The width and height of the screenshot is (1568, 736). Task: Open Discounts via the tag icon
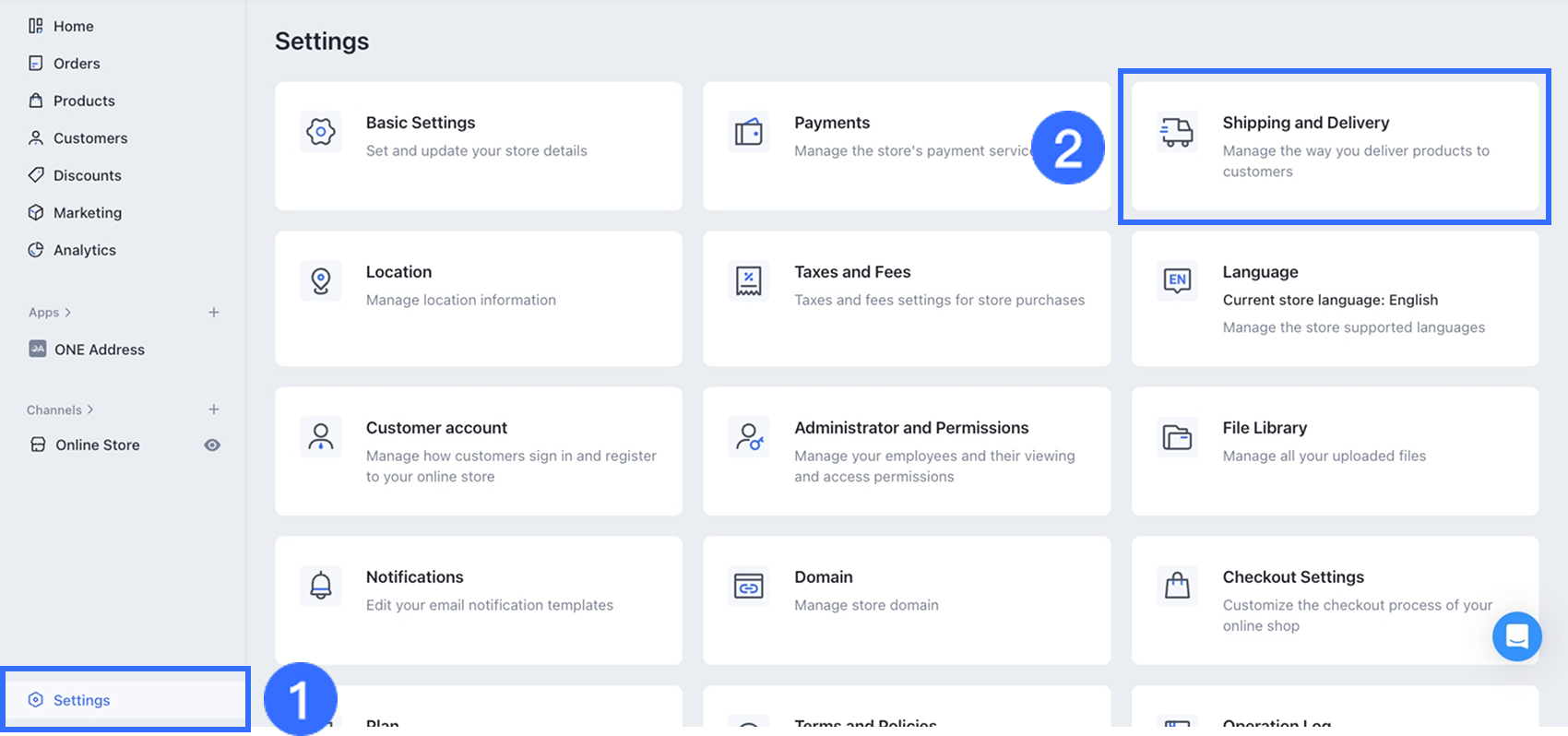[x=36, y=174]
